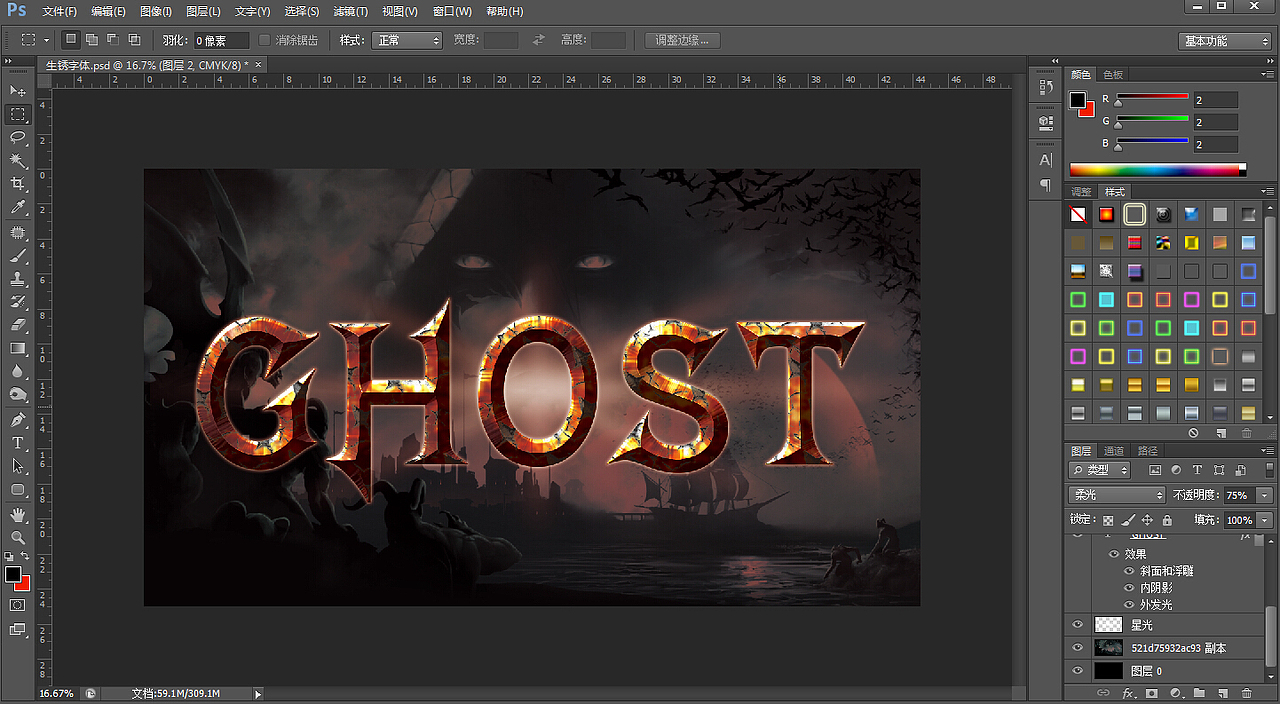Add a layer mask icon
This screenshot has height=704, width=1280.
pyautogui.click(x=1151, y=693)
